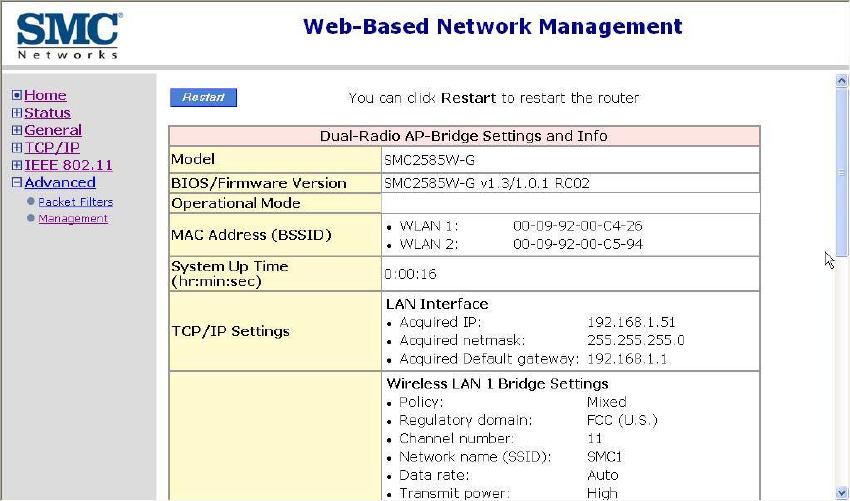Expand the TCP/IP menu node
The height and width of the screenshot is (501, 850).
point(17,147)
